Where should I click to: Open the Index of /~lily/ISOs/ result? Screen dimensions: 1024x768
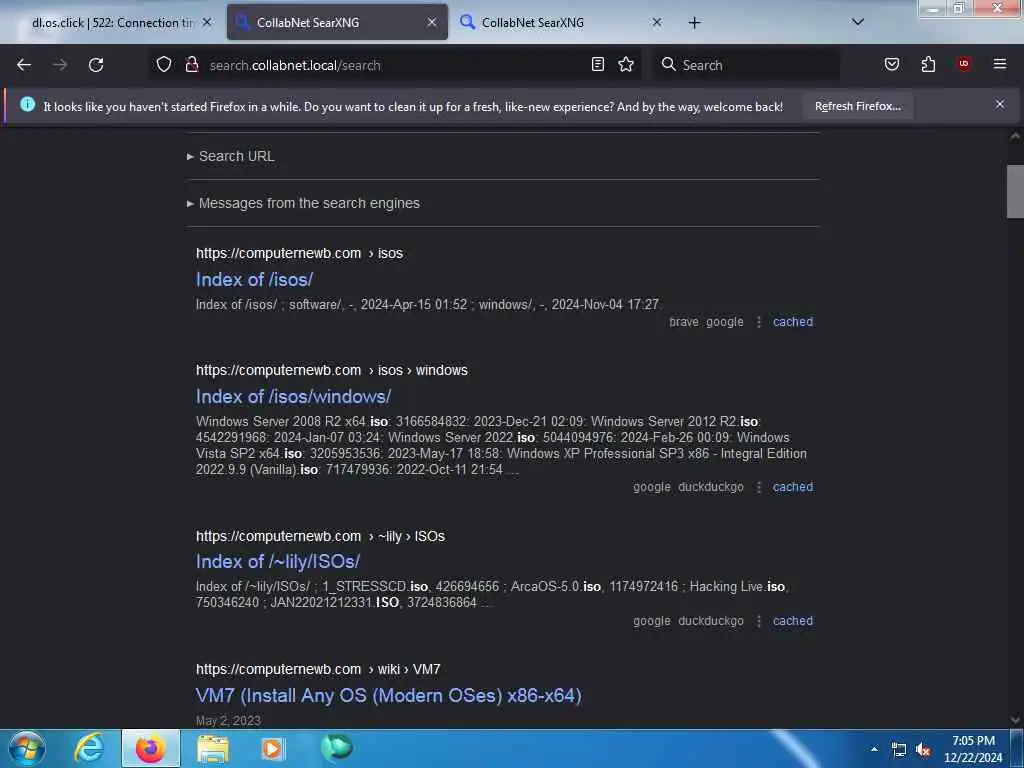(x=278, y=562)
